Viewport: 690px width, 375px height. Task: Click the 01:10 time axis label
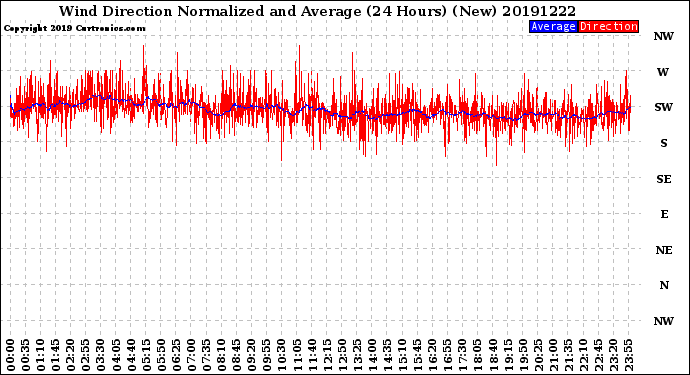41,355
